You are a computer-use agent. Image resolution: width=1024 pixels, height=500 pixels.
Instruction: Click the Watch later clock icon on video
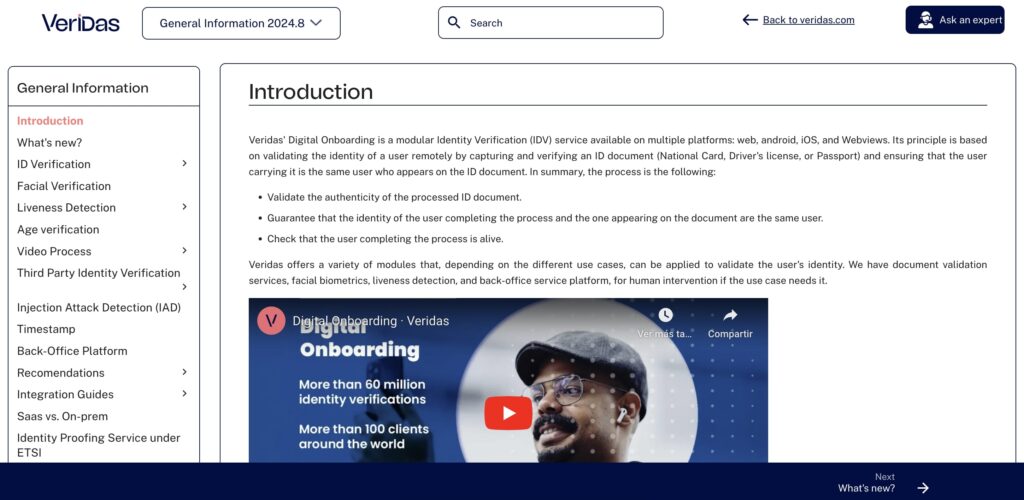pyautogui.click(x=665, y=315)
